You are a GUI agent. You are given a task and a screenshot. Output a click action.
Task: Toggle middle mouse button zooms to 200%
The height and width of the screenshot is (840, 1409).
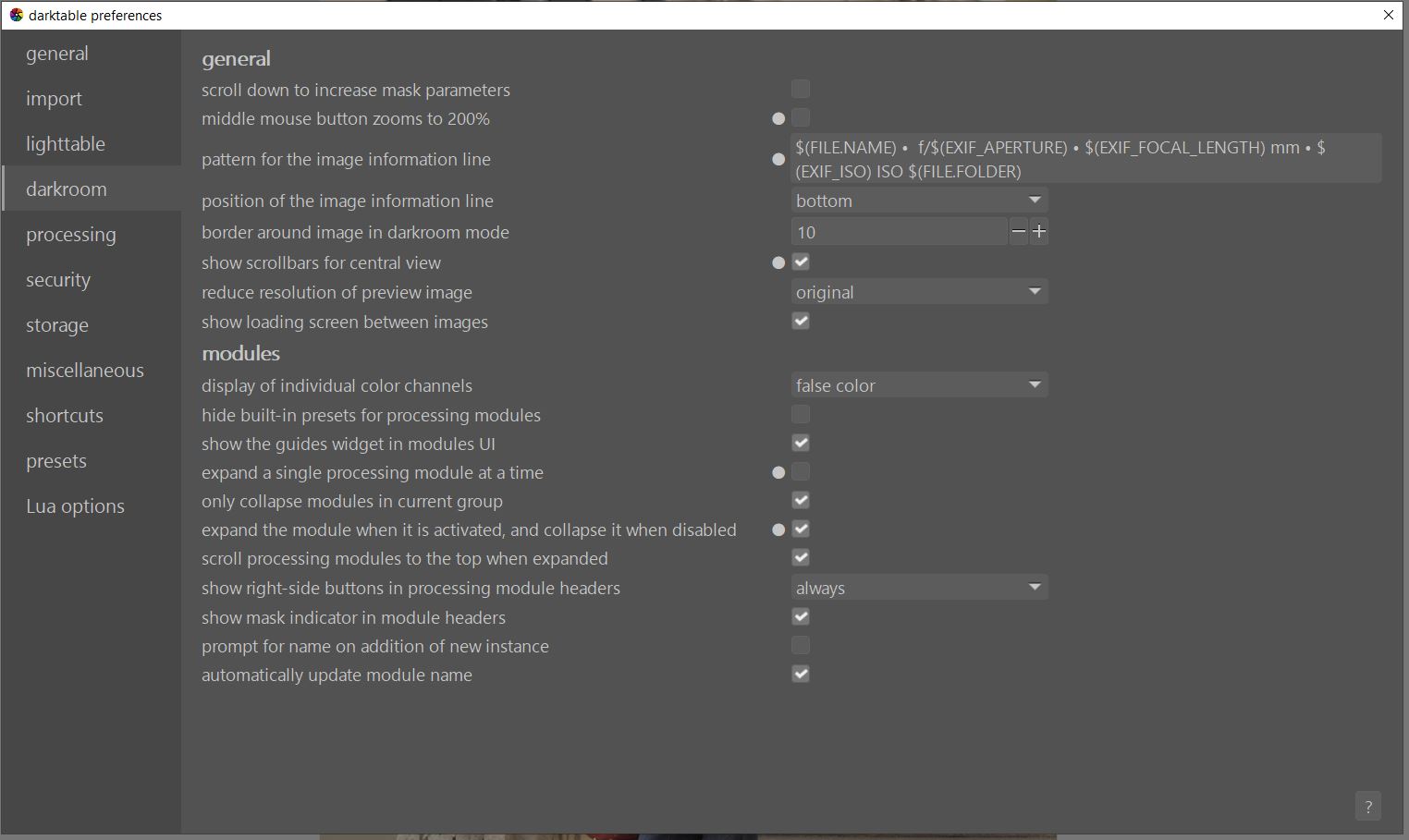(x=801, y=117)
